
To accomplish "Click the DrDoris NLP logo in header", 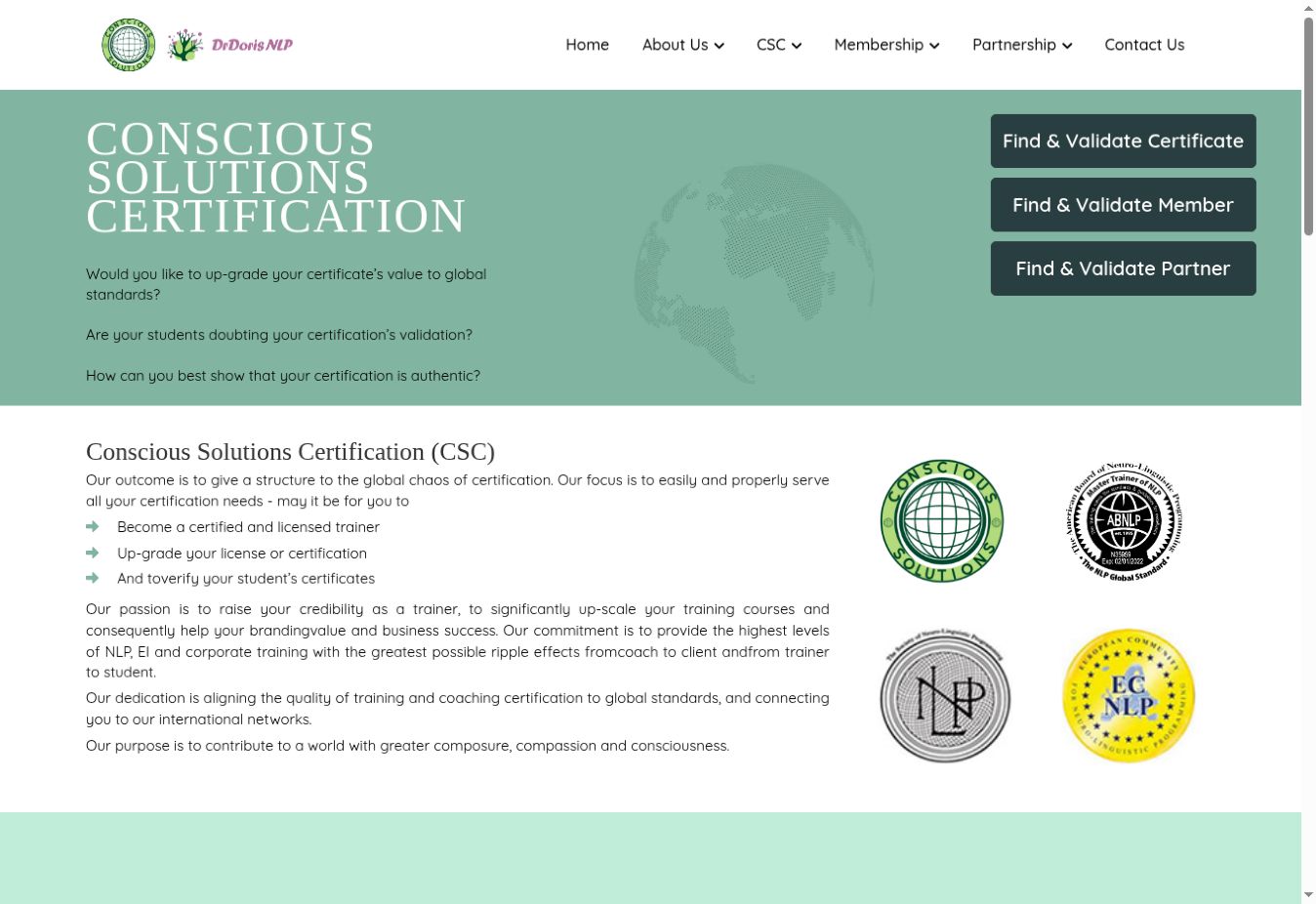I will point(230,45).
